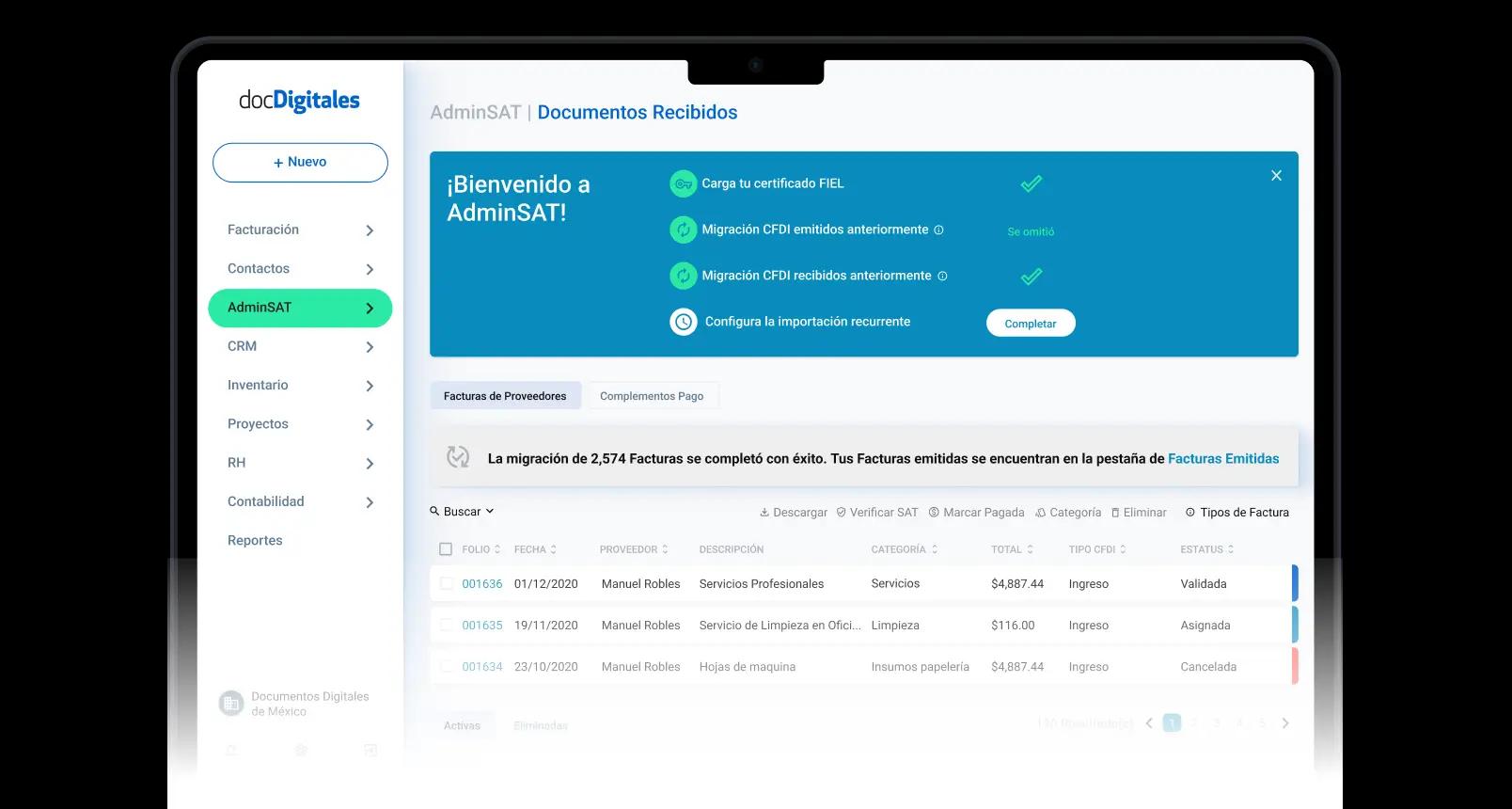Screen dimensions: 1512x809
Task: Toggle the select-all checkbox in table header
Action: click(446, 549)
